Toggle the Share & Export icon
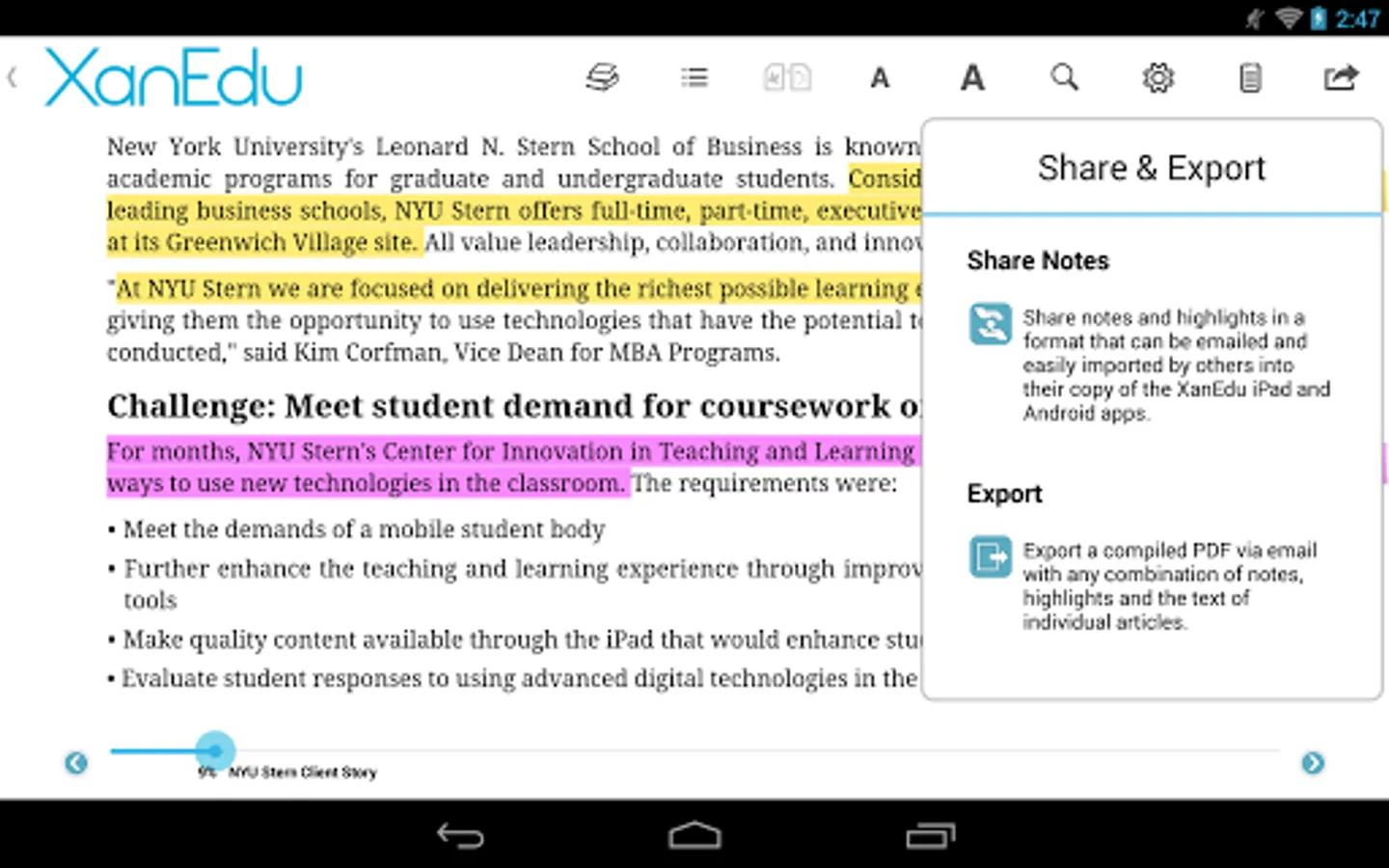Image resolution: width=1389 pixels, height=868 pixels. point(1341,77)
